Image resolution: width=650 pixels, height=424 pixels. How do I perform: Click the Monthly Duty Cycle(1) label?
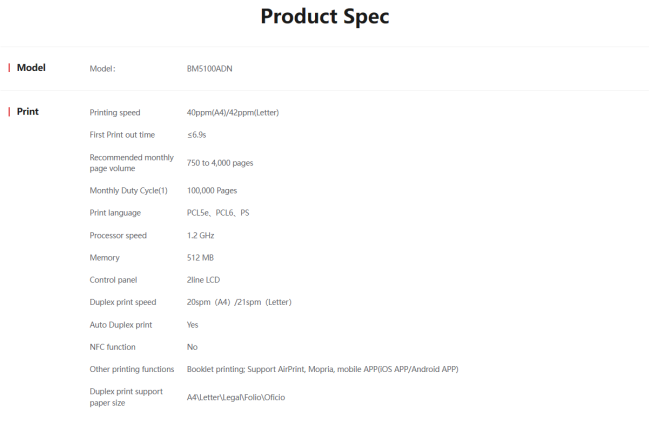[x=128, y=190]
